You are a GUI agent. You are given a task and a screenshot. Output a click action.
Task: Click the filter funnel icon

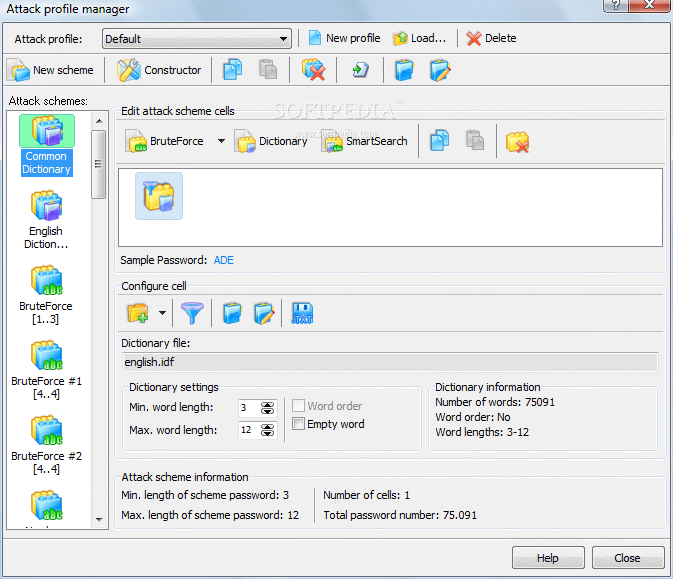coord(192,313)
